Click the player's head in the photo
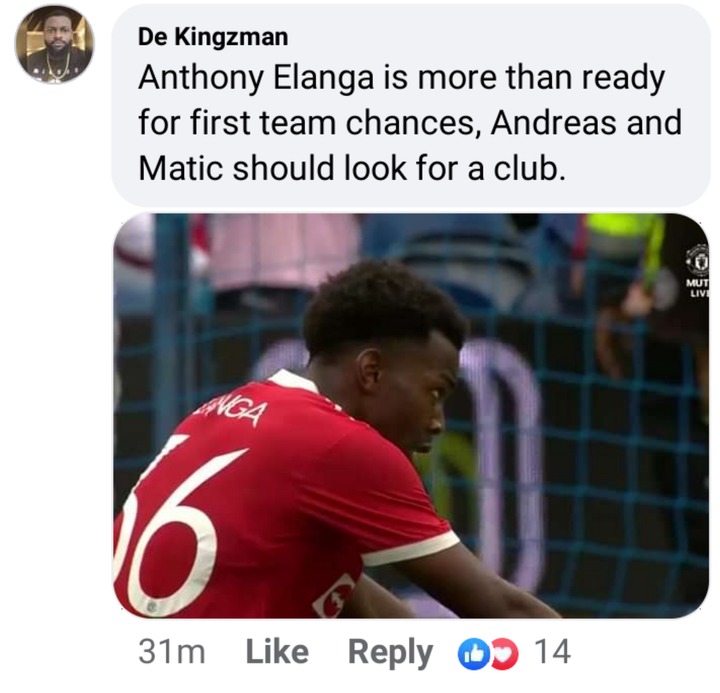 pos(384,340)
